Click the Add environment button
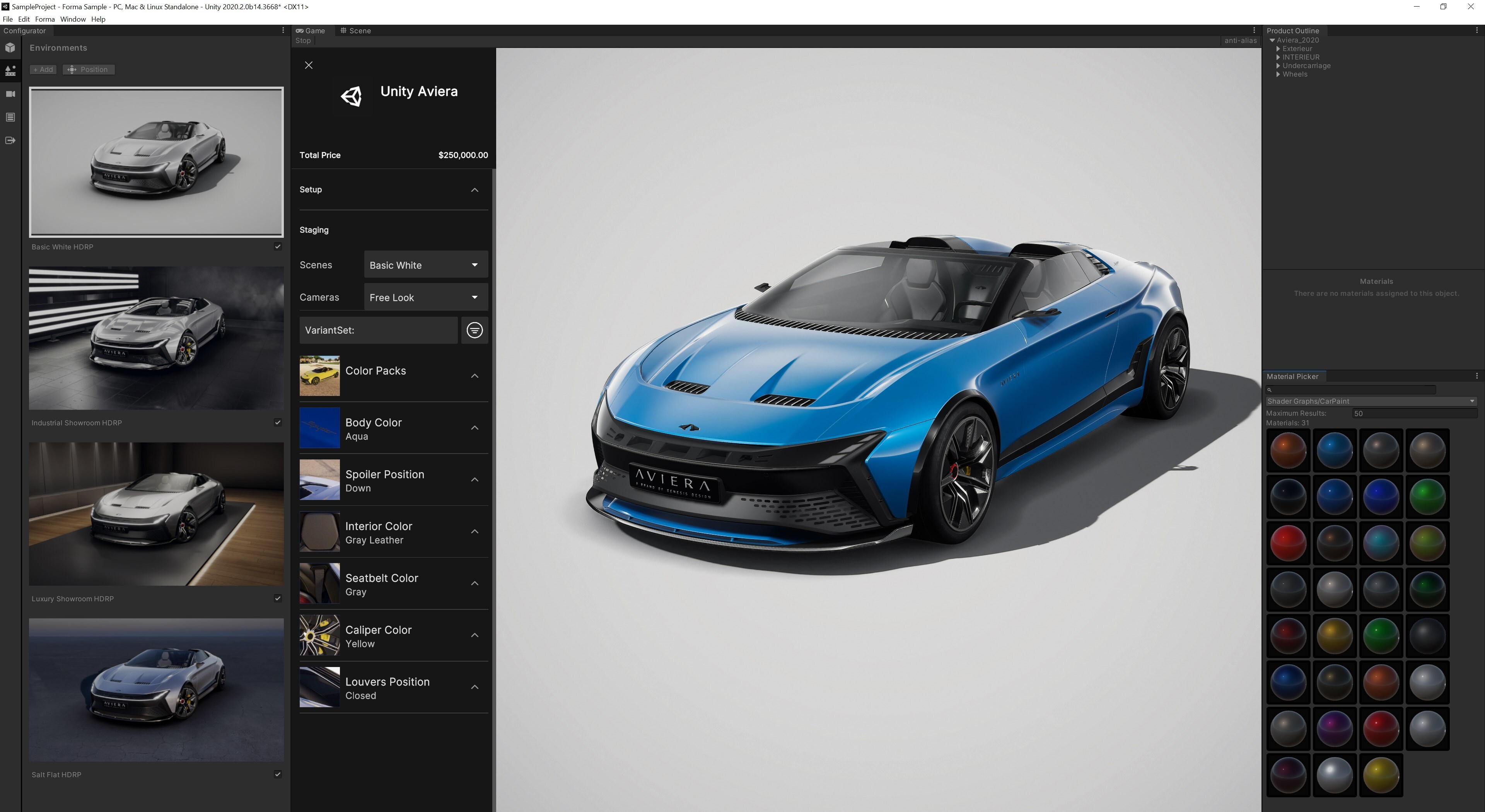 pyautogui.click(x=43, y=70)
